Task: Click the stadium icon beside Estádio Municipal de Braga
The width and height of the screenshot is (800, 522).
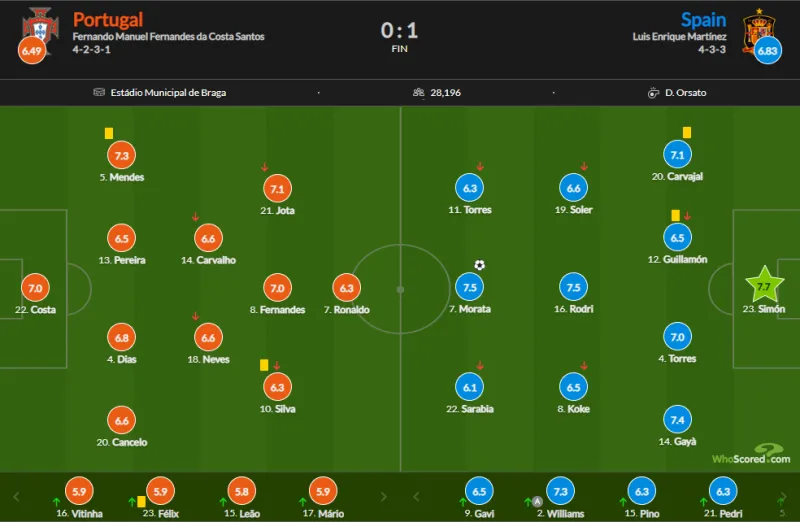Action: 99,93
